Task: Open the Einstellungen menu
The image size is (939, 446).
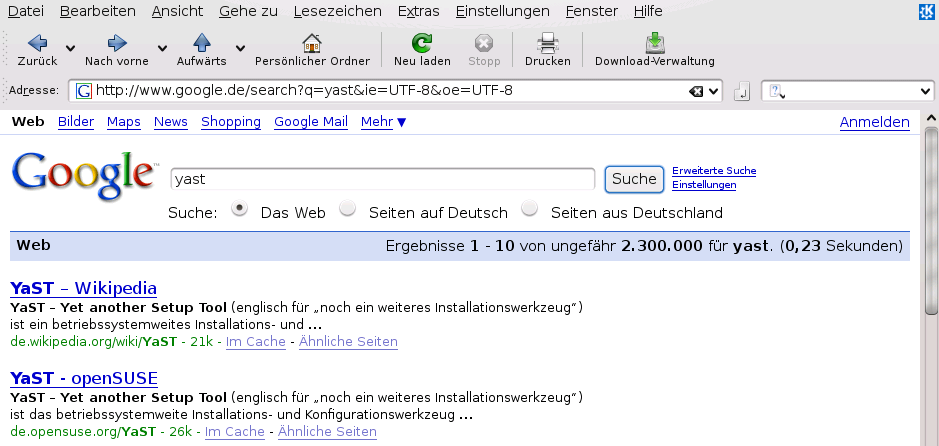Action: (x=502, y=11)
